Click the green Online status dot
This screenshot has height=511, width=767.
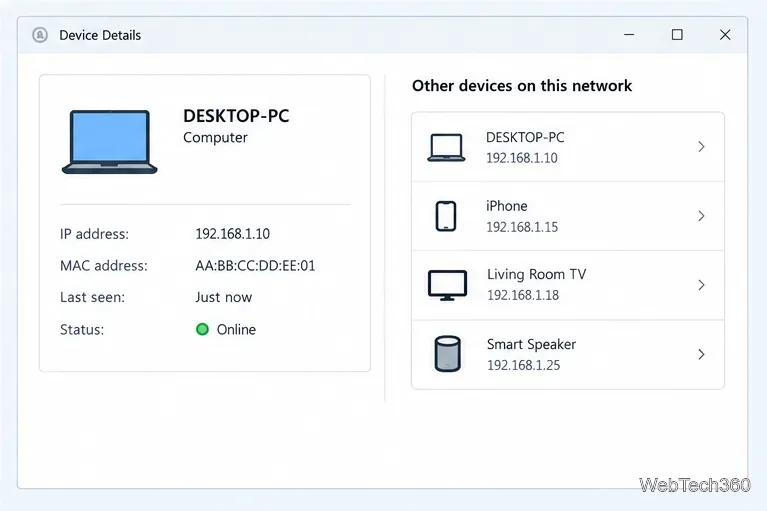[202, 330]
